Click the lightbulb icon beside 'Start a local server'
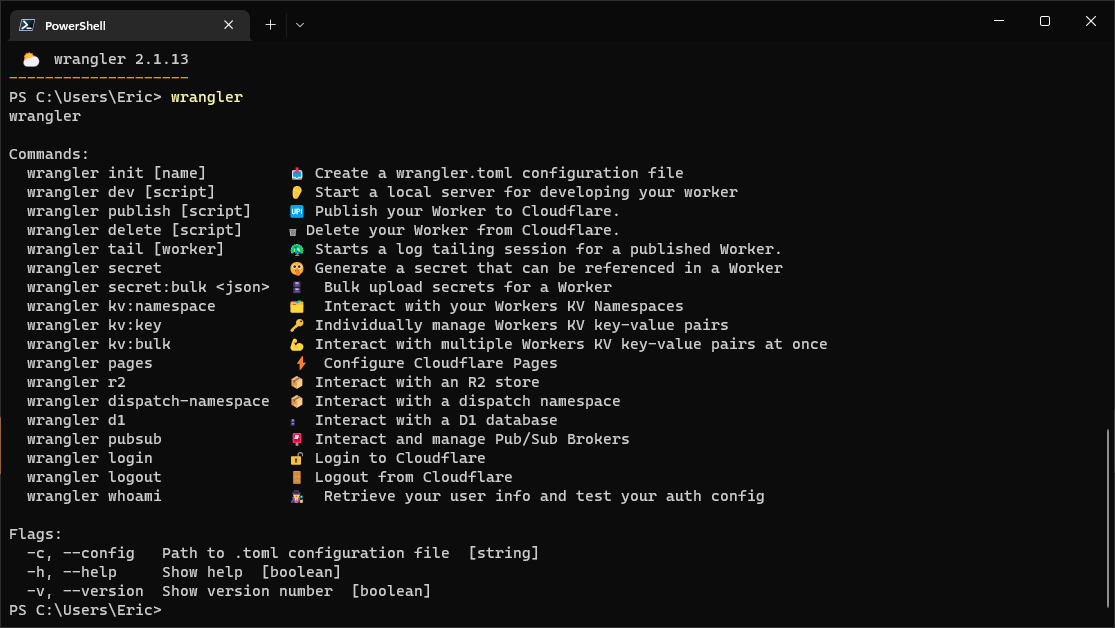 coord(296,192)
